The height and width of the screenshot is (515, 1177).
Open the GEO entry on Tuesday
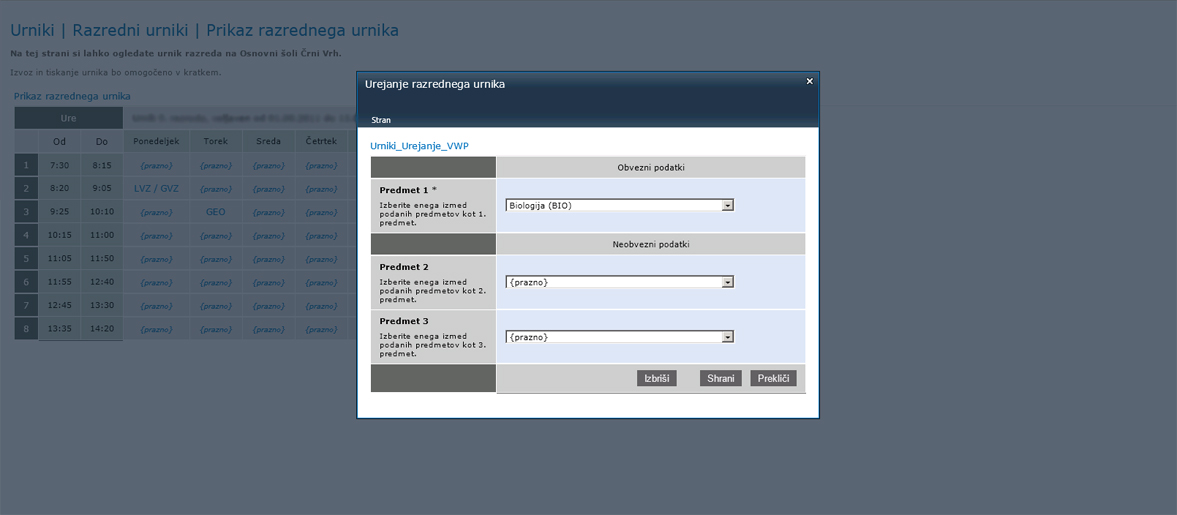215,212
